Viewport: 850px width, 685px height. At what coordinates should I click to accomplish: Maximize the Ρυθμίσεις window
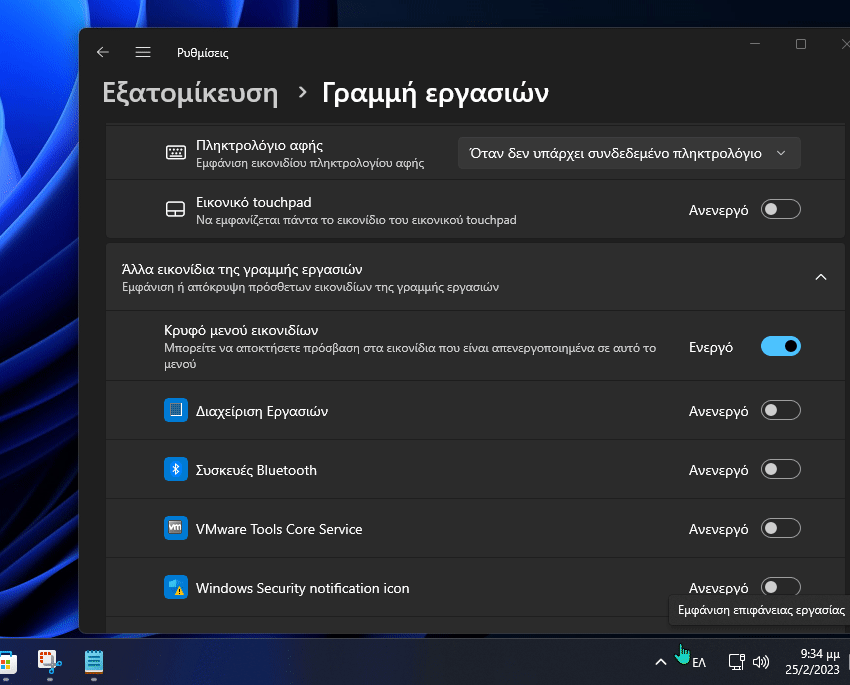click(x=801, y=44)
